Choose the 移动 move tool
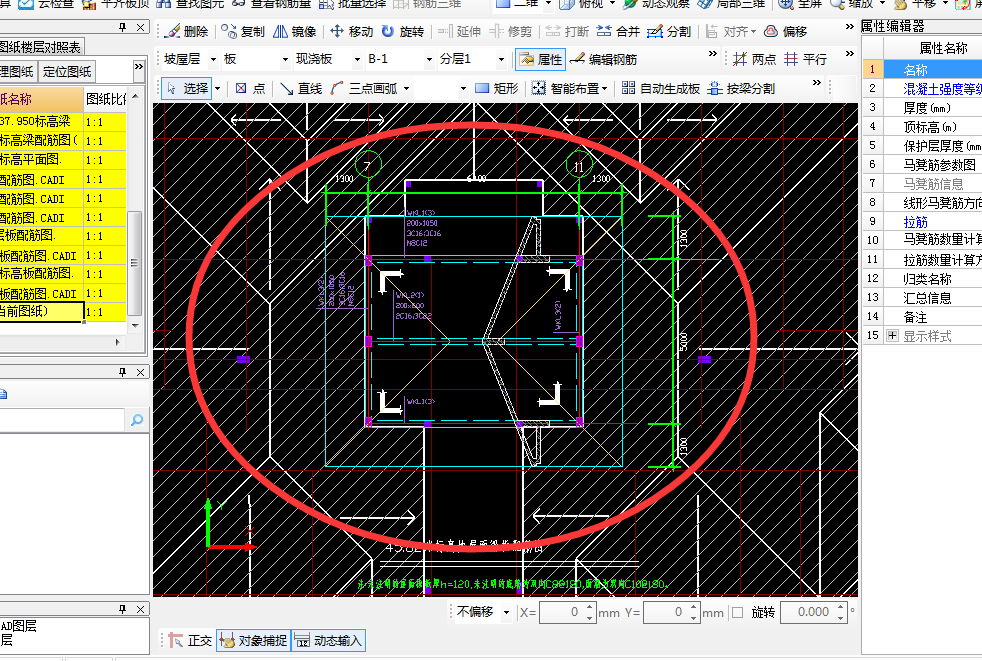Viewport: 982px width, 661px height. [351, 31]
